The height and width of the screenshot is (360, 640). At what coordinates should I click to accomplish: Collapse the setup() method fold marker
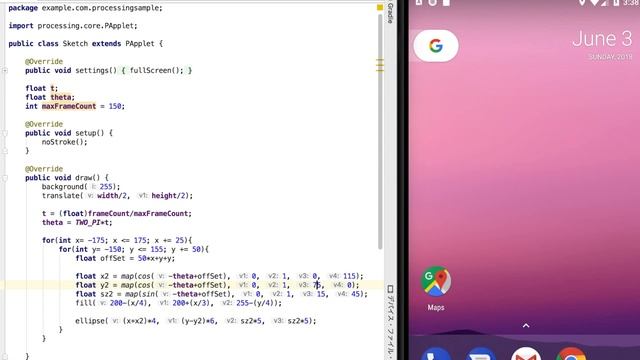point(5,133)
